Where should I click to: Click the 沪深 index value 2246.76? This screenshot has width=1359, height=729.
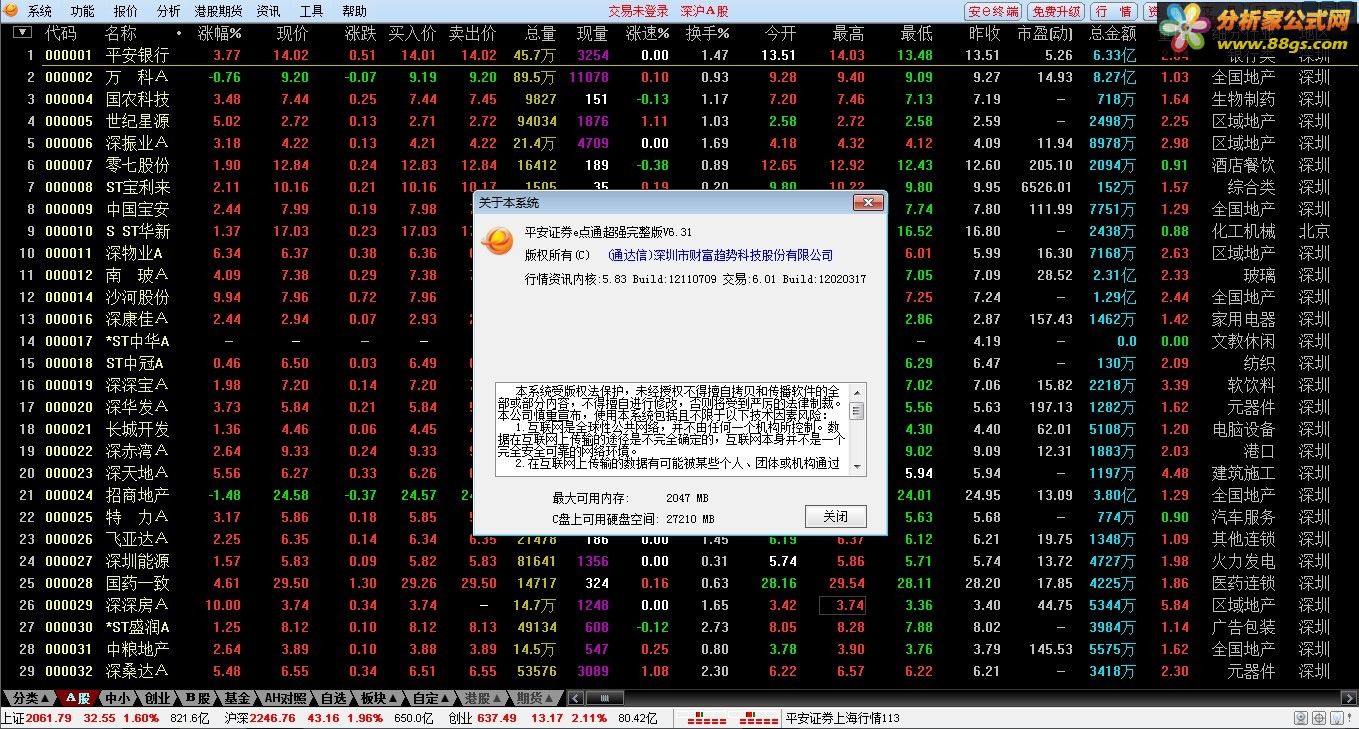[273, 718]
